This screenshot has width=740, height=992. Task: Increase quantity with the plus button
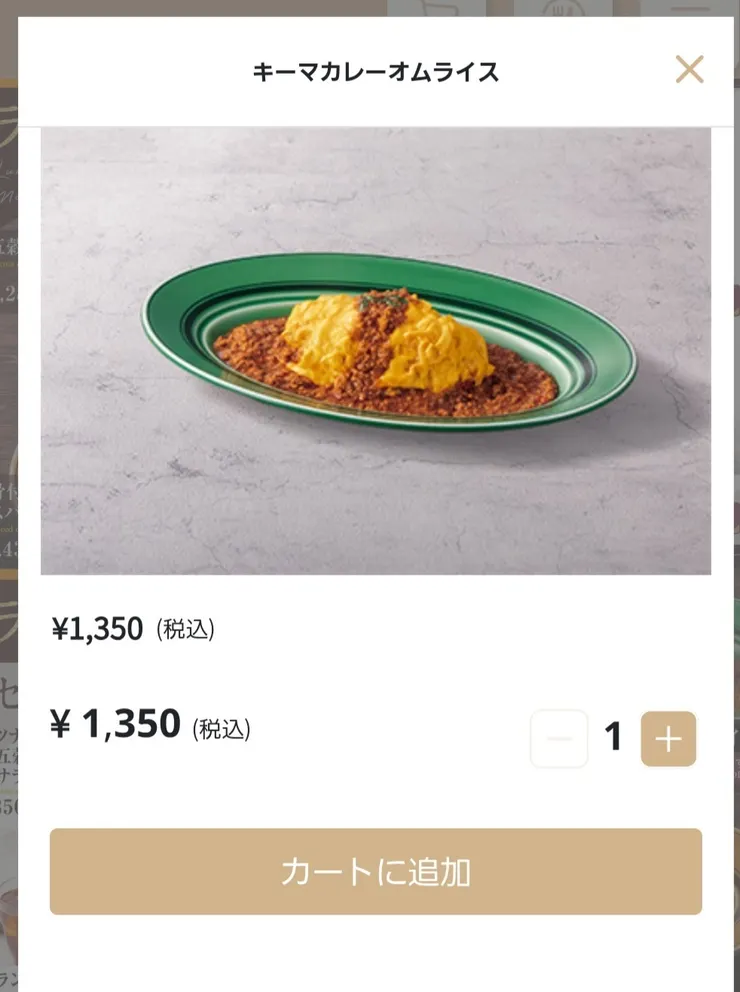(x=669, y=738)
